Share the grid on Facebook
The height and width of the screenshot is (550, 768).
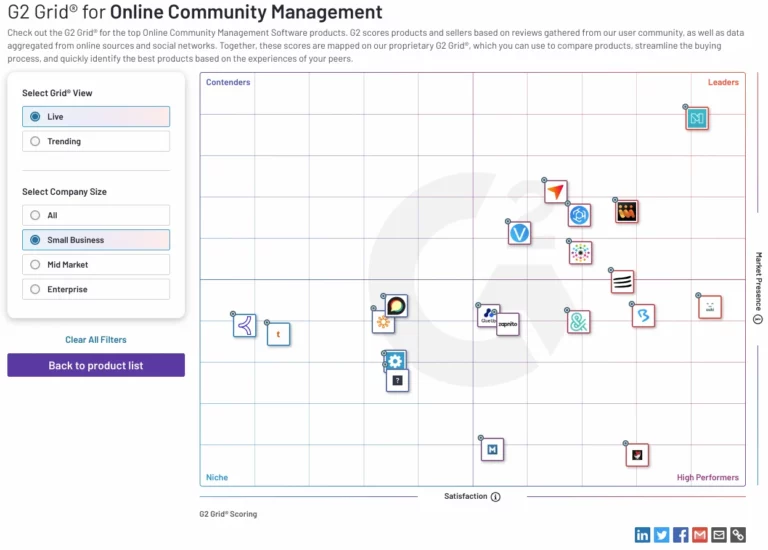[x=680, y=535]
